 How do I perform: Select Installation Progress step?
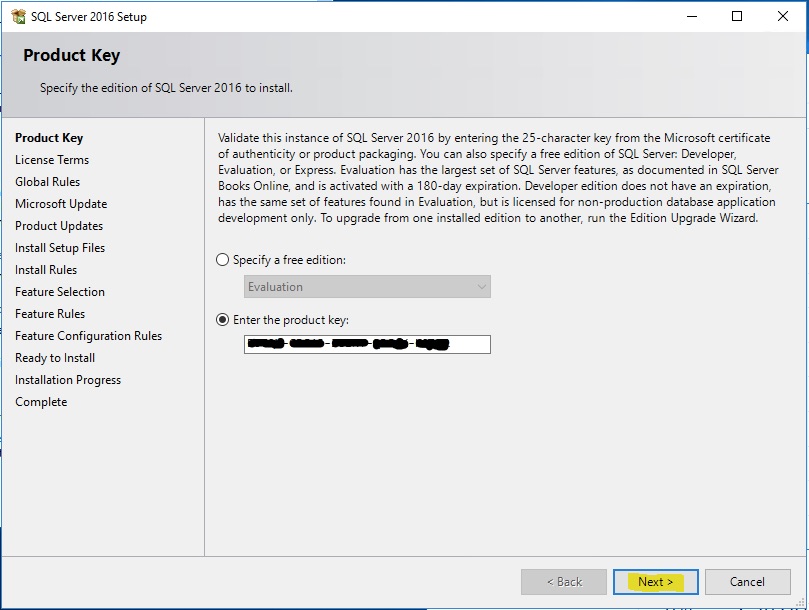68,380
